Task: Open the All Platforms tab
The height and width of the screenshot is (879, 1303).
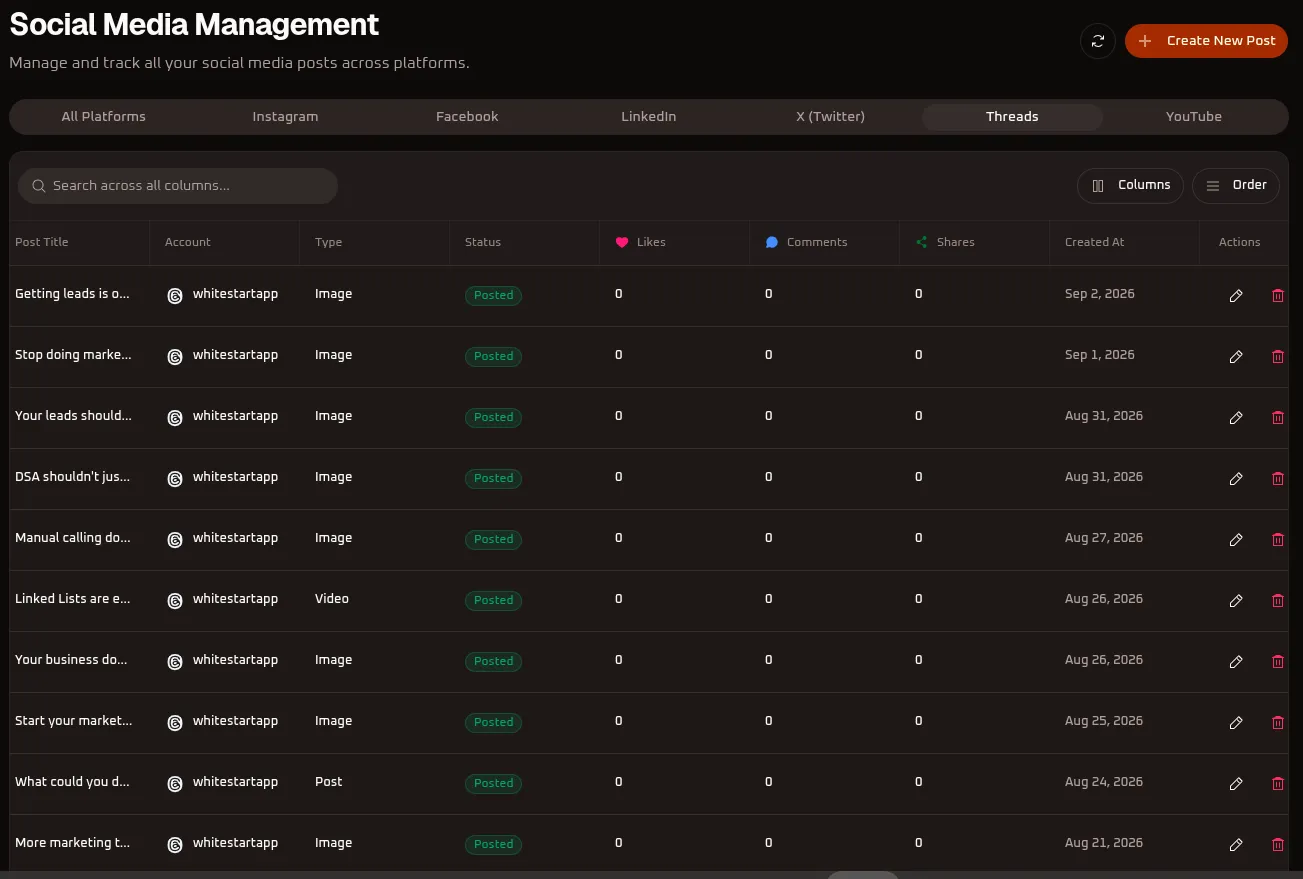Action: pos(103,117)
